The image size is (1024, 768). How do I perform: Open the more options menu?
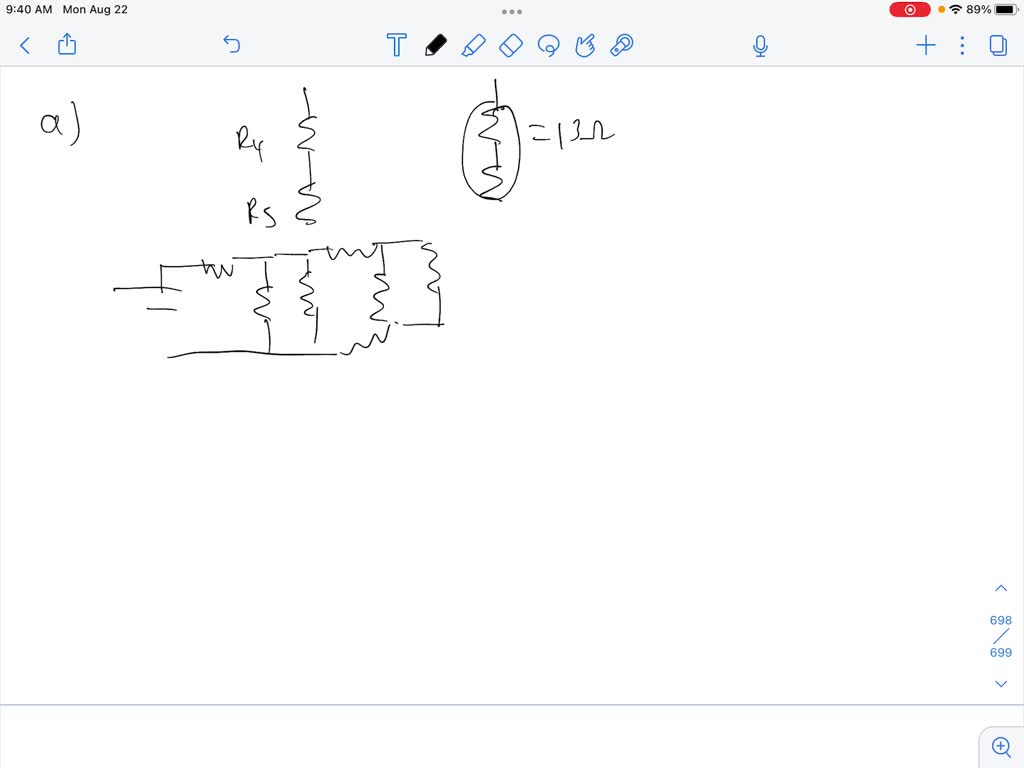(961, 45)
